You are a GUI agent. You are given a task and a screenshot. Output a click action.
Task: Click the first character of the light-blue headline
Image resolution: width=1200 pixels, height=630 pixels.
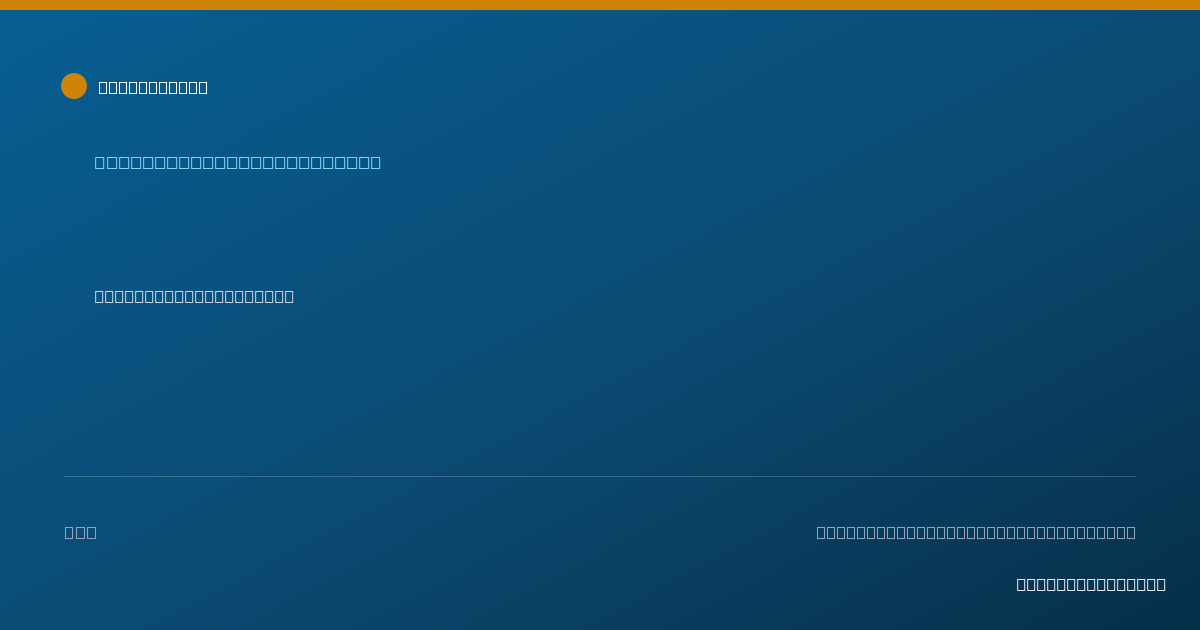[100, 162]
